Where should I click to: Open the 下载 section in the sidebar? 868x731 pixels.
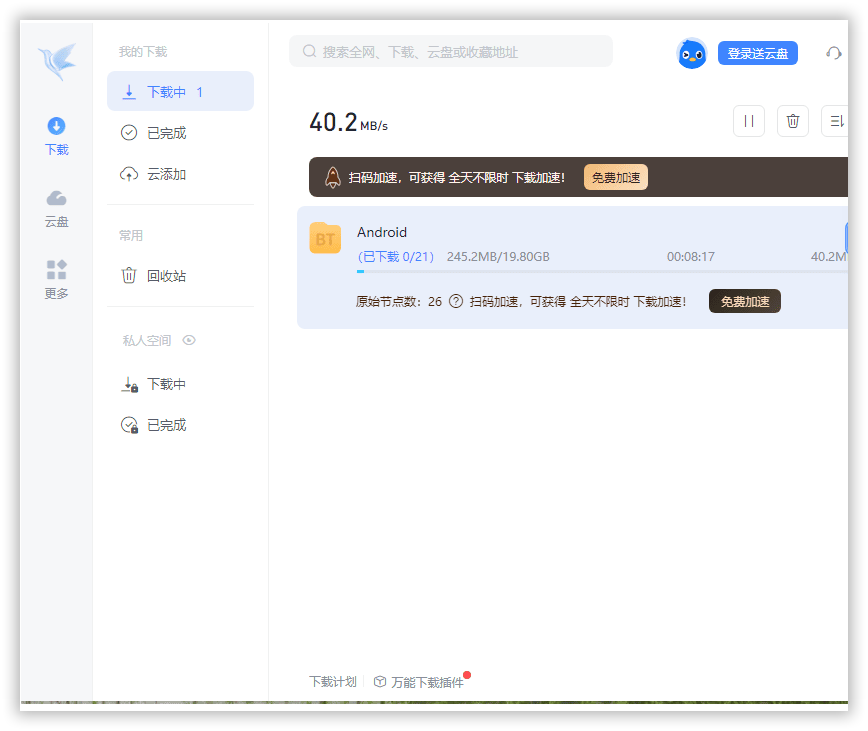[56, 136]
